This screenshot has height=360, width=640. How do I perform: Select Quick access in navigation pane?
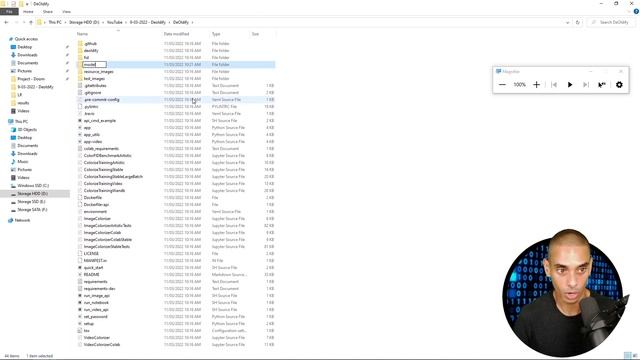tap(26, 39)
